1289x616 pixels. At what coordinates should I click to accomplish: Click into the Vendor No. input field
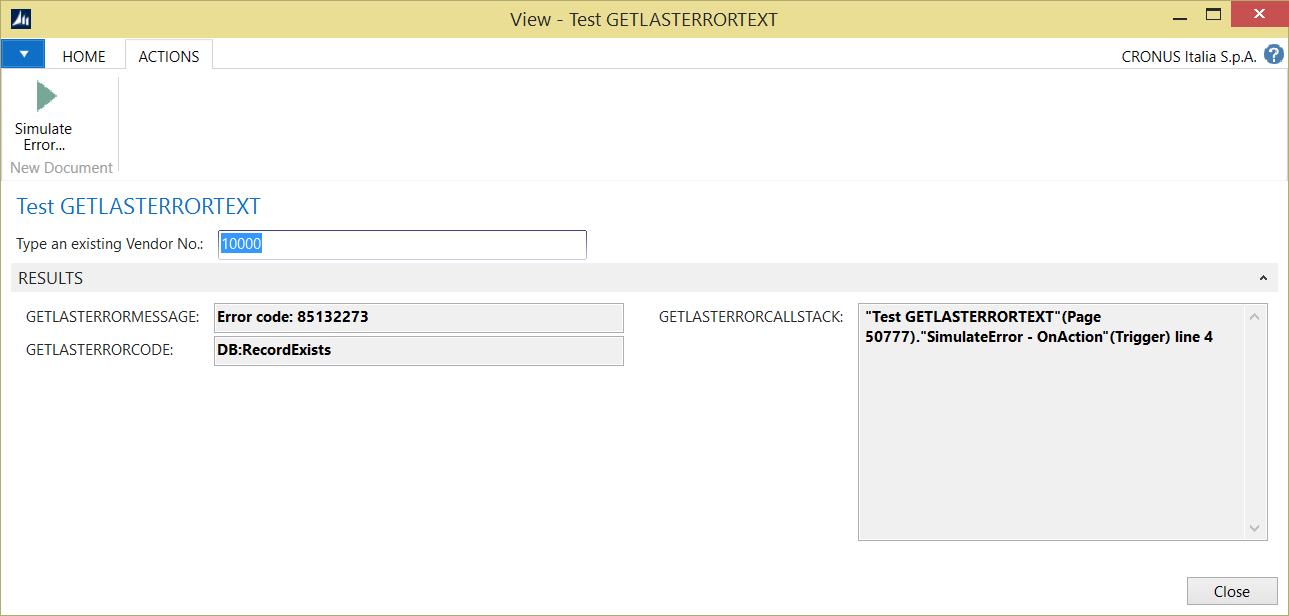click(402, 245)
